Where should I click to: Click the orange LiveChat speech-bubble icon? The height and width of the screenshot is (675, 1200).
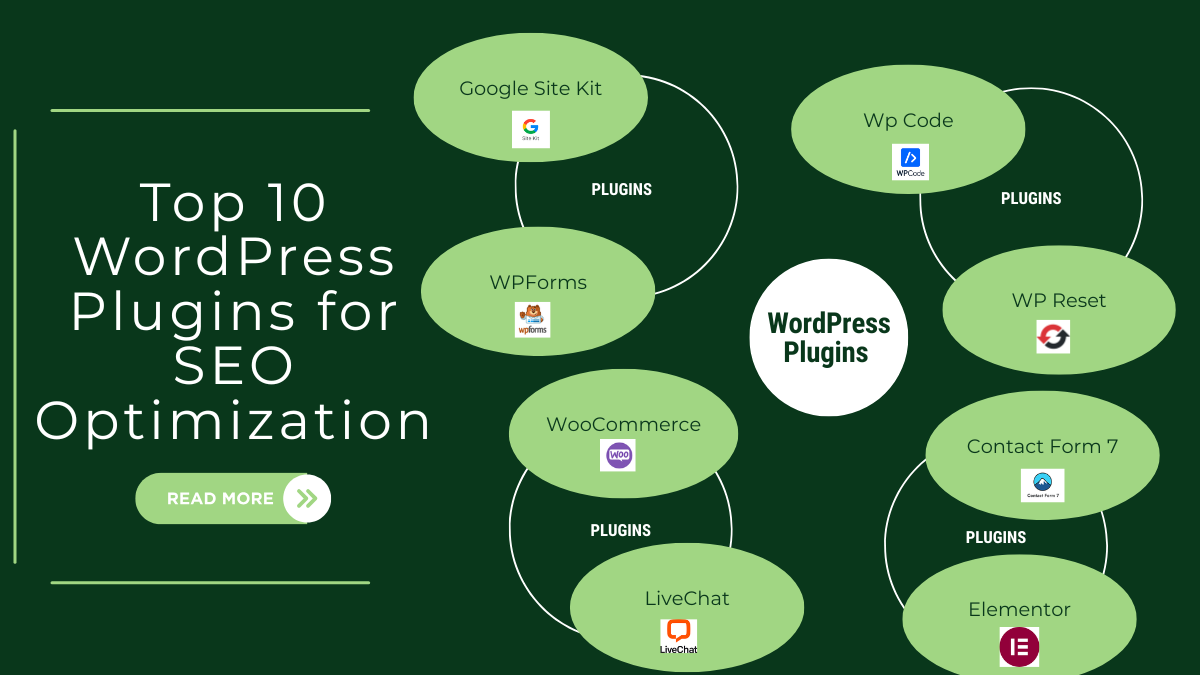tap(678, 632)
